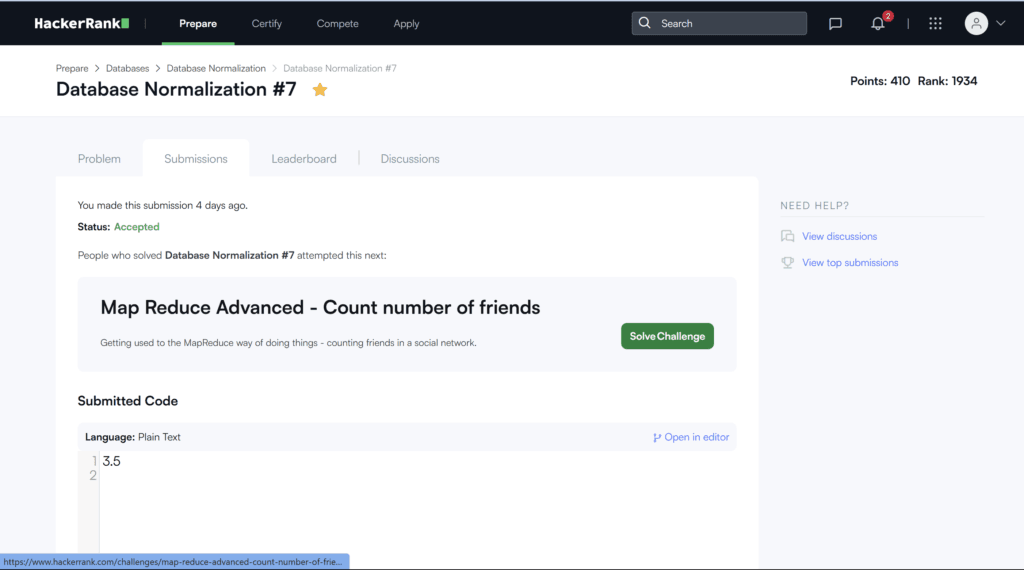The image size is (1024, 570).
Task: Switch to the Leaderboard tab
Action: (x=304, y=159)
